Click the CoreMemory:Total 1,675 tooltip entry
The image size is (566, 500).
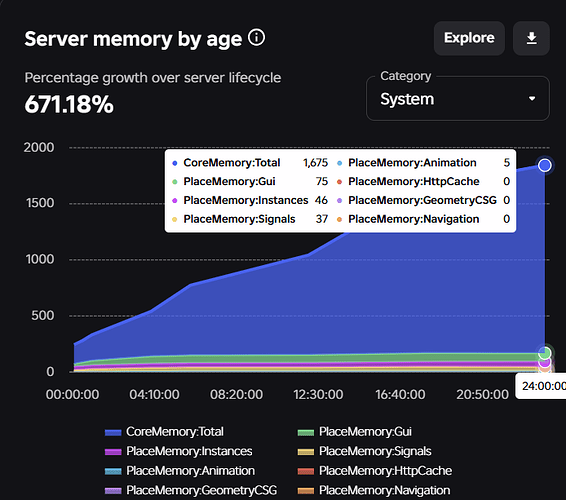pyautogui.click(x=250, y=163)
